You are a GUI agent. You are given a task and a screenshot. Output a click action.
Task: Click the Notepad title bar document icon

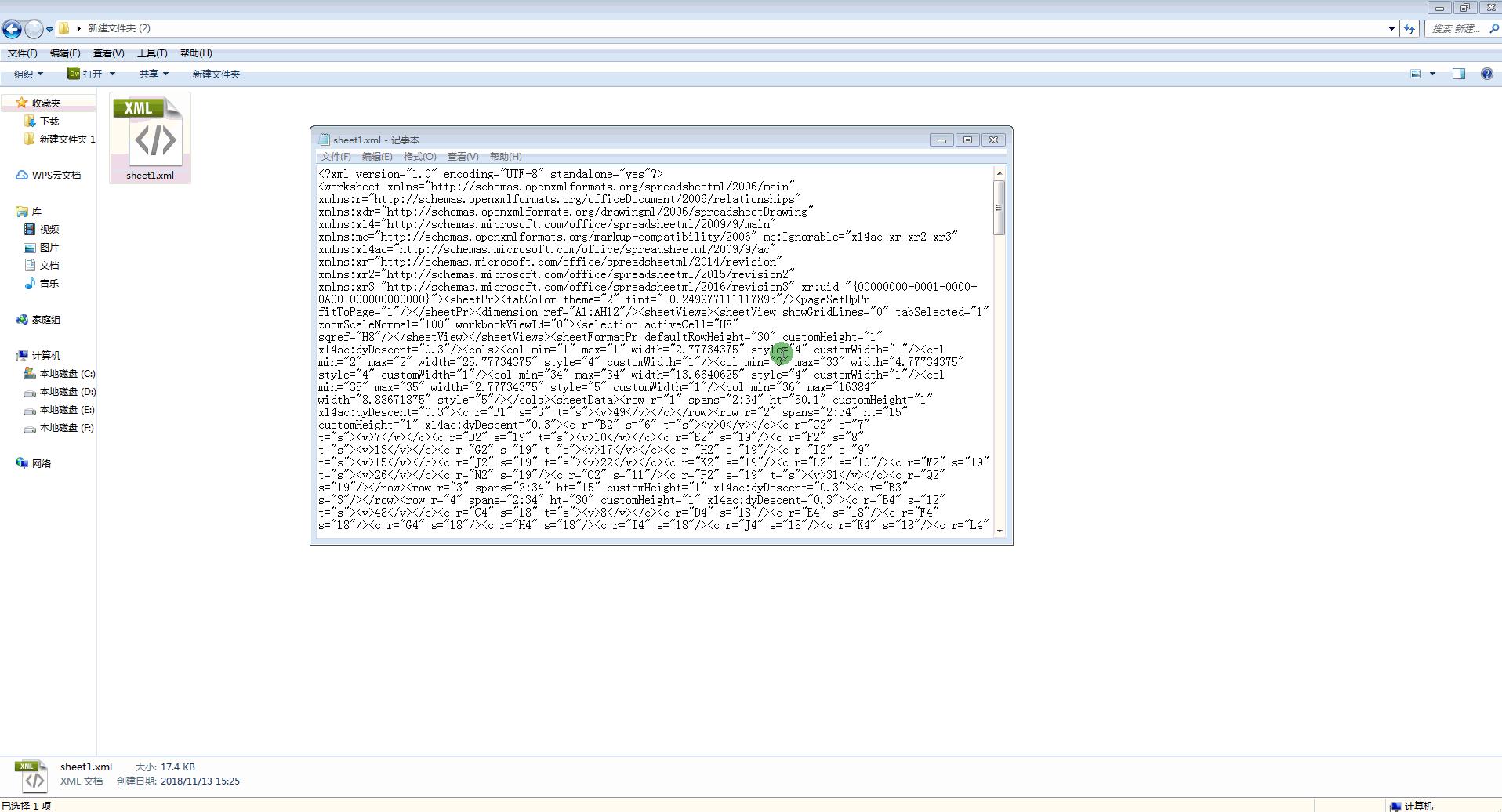pyautogui.click(x=324, y=140)
